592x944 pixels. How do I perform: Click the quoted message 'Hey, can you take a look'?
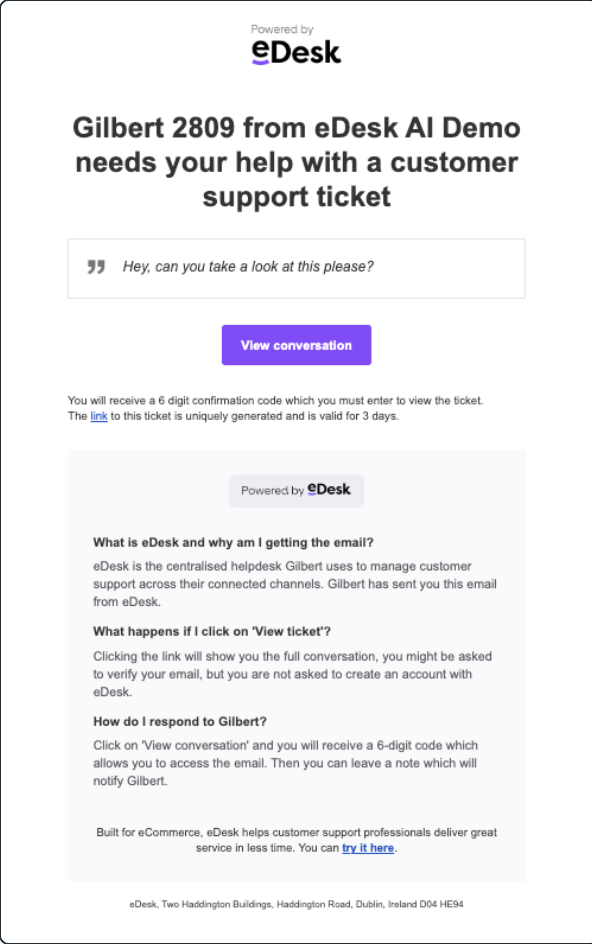(x=248, y=267)
